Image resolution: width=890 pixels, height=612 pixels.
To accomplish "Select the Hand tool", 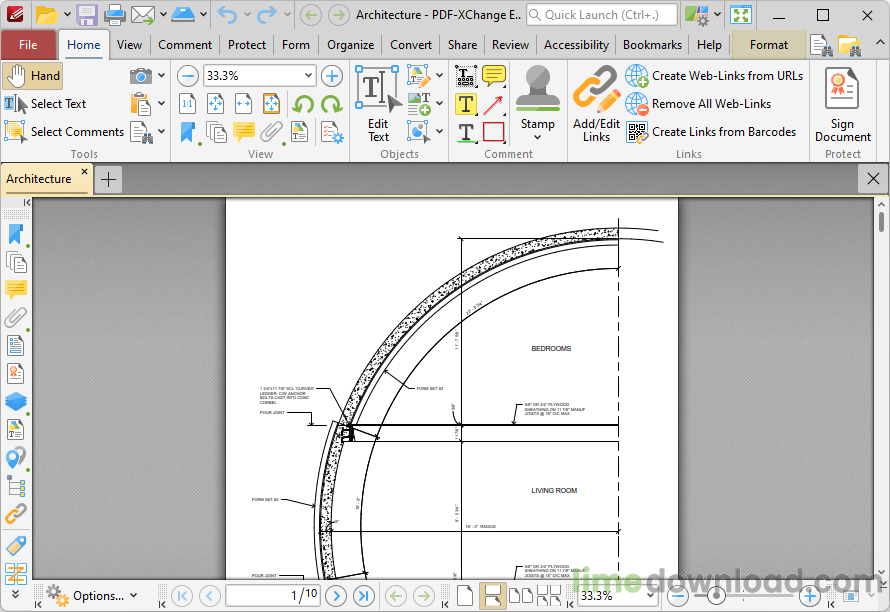I will [x=32, y=75].
